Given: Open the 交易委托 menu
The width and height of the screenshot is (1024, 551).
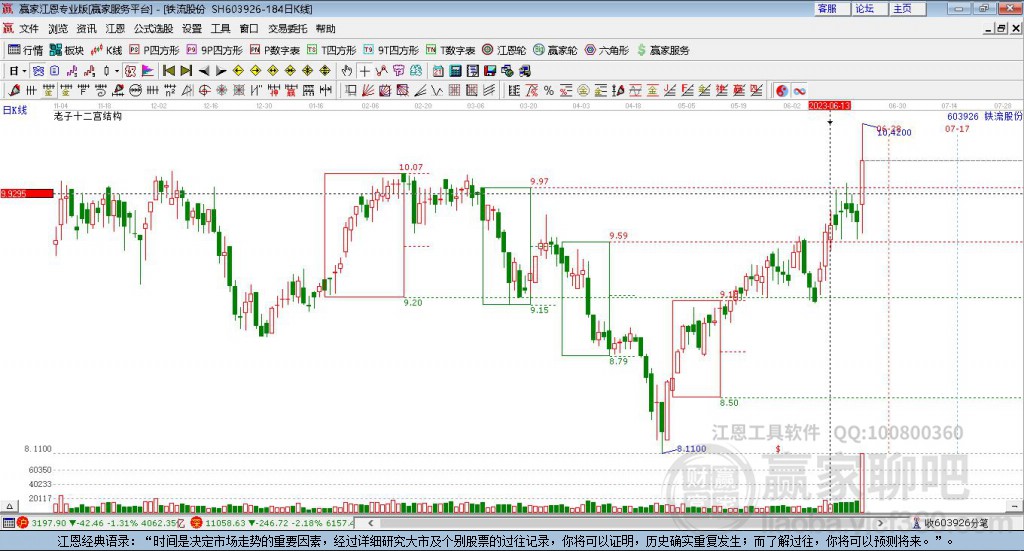Looking at the screenshot, I should [x=287, y=29].
